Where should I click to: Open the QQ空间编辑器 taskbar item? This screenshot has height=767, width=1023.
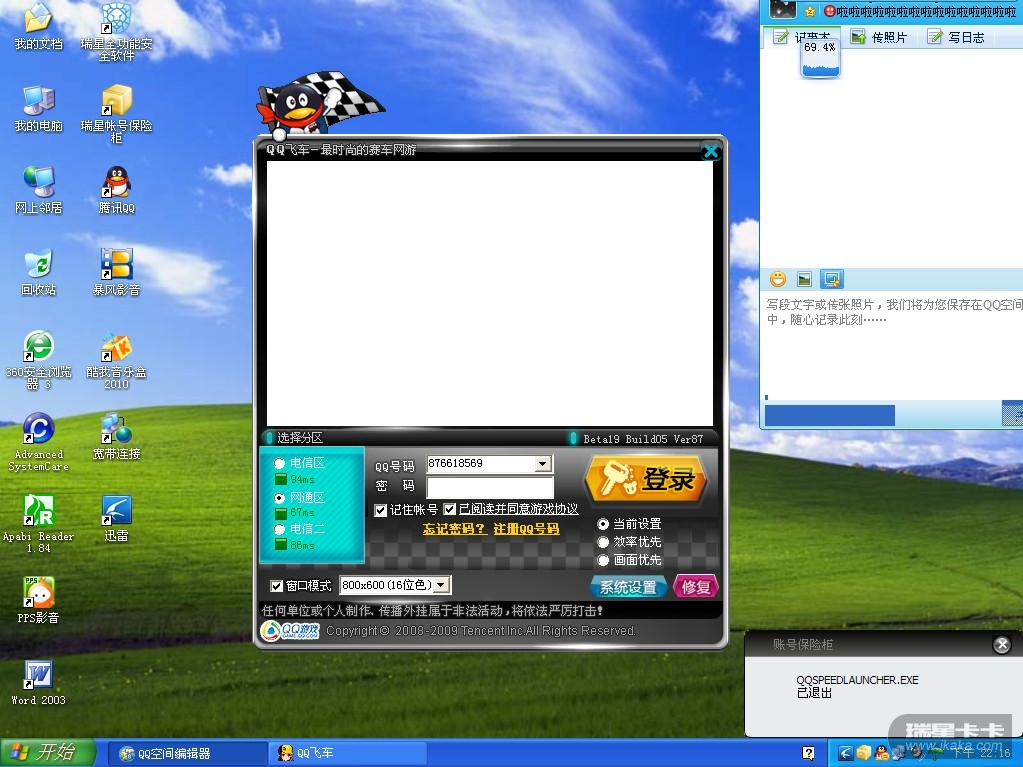186,753
